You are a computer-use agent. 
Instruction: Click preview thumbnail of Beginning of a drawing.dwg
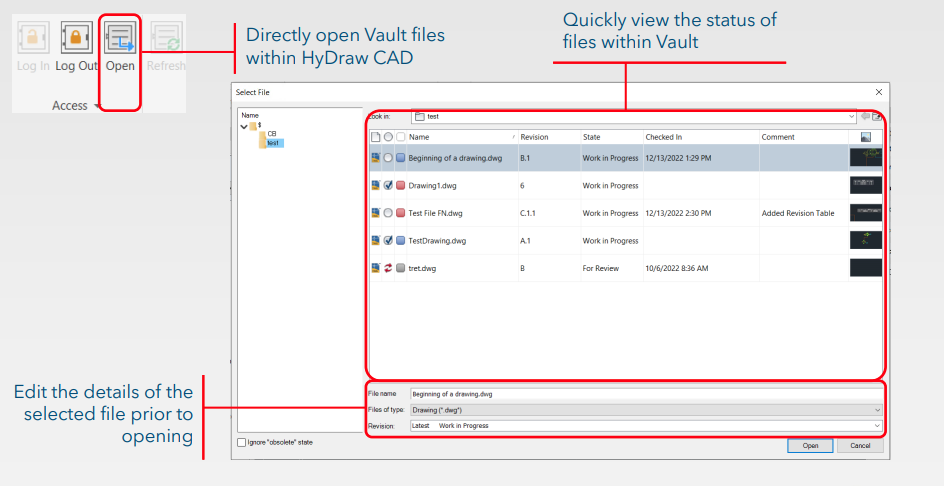866,157
